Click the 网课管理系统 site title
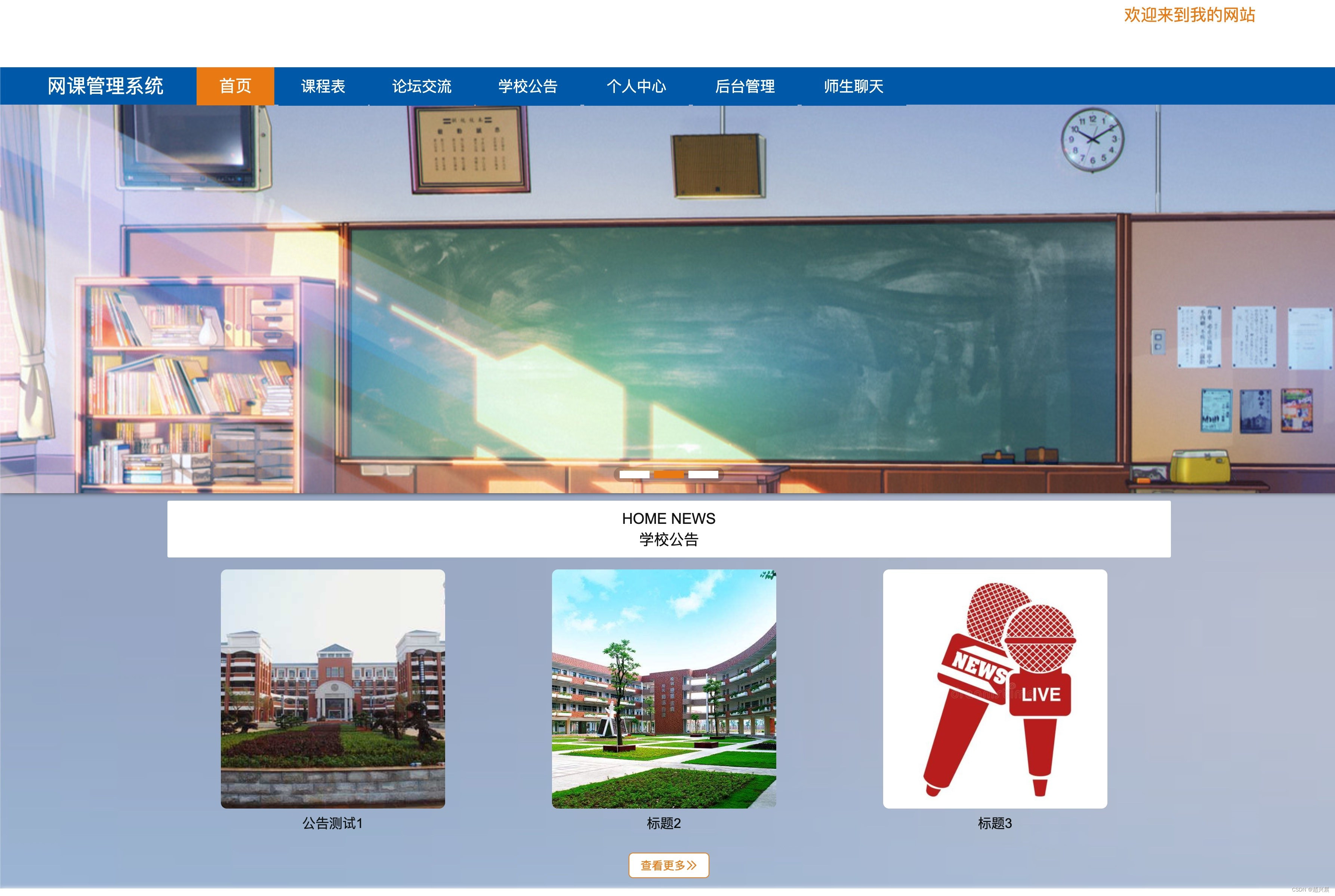 [106, 86]
